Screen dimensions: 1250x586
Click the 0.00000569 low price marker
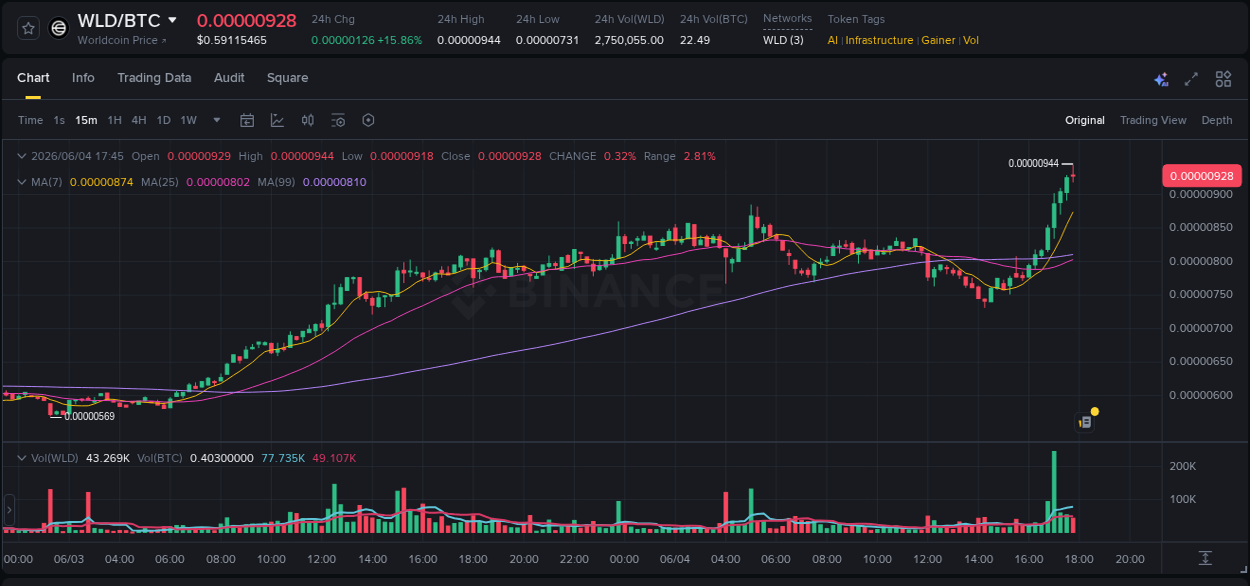point(89,416)
